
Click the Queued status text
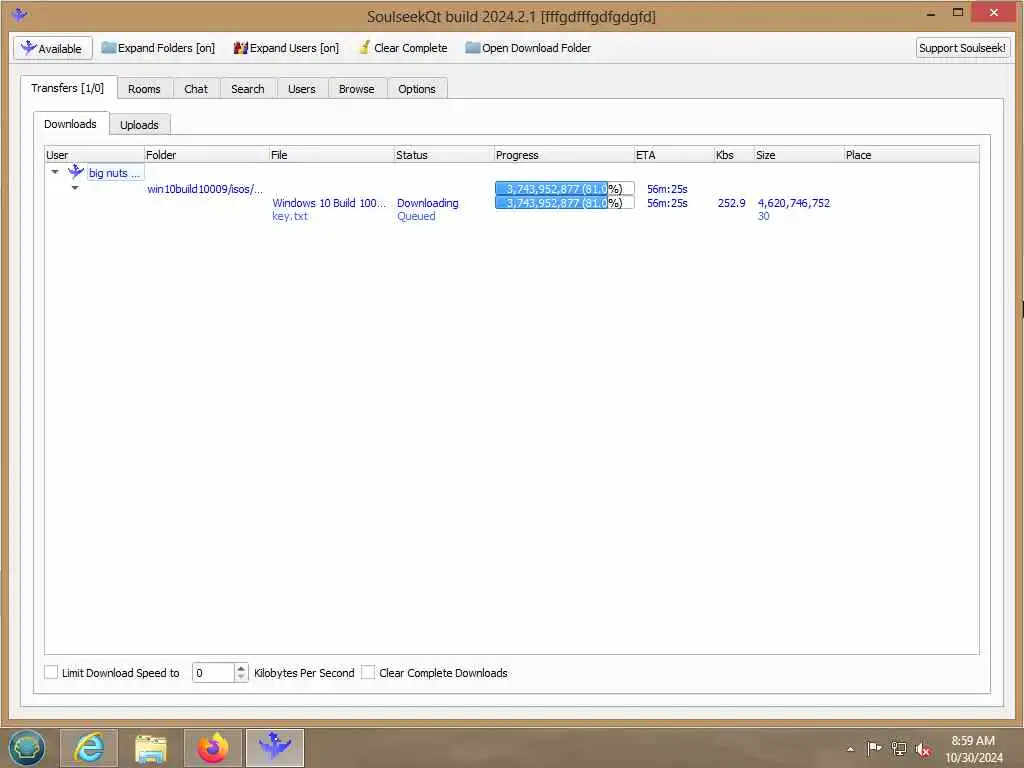point(416,216)
